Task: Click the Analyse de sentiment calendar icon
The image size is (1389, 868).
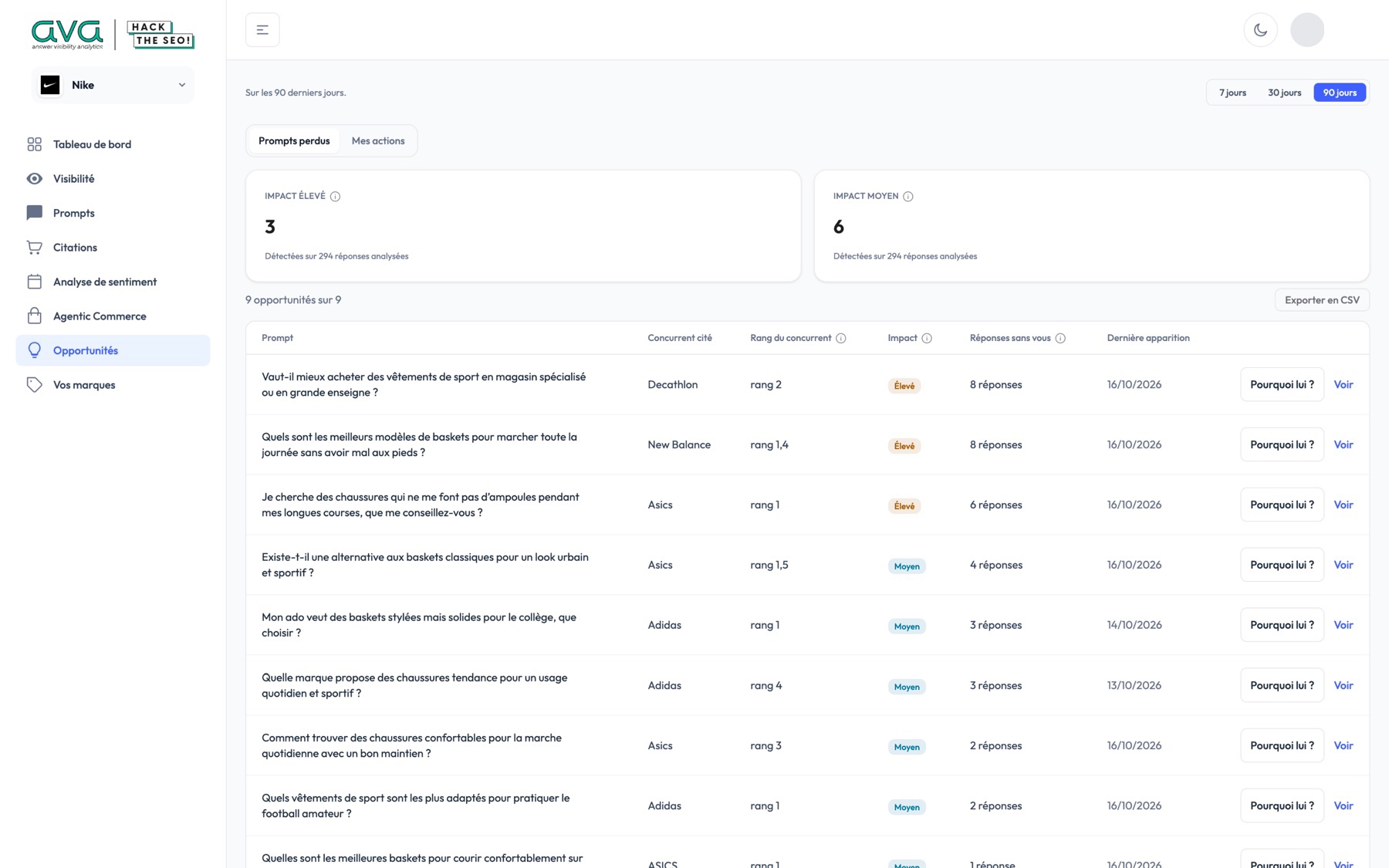Action: 35,282
